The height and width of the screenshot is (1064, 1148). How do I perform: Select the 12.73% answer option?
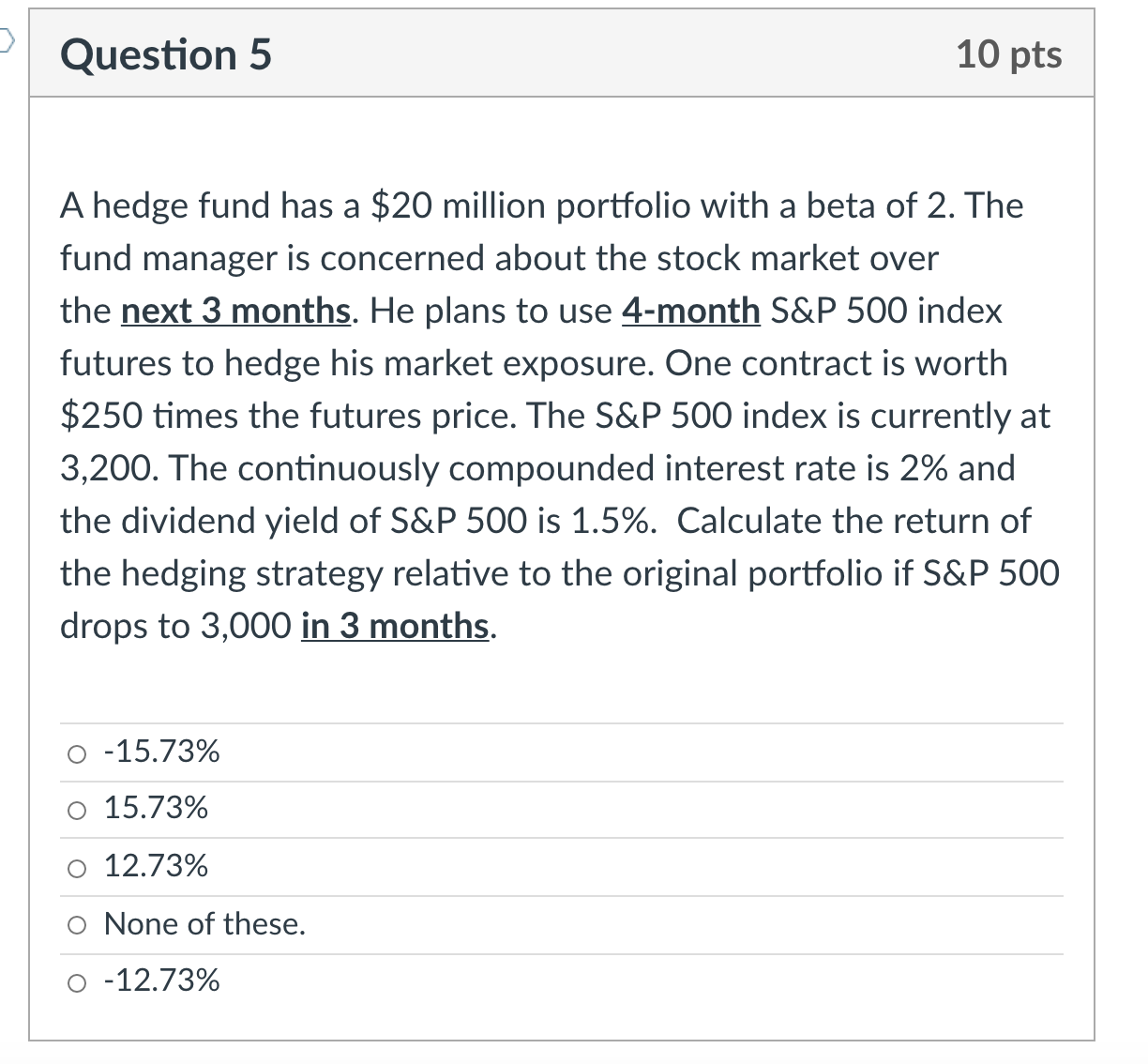(x=156, y=866)
